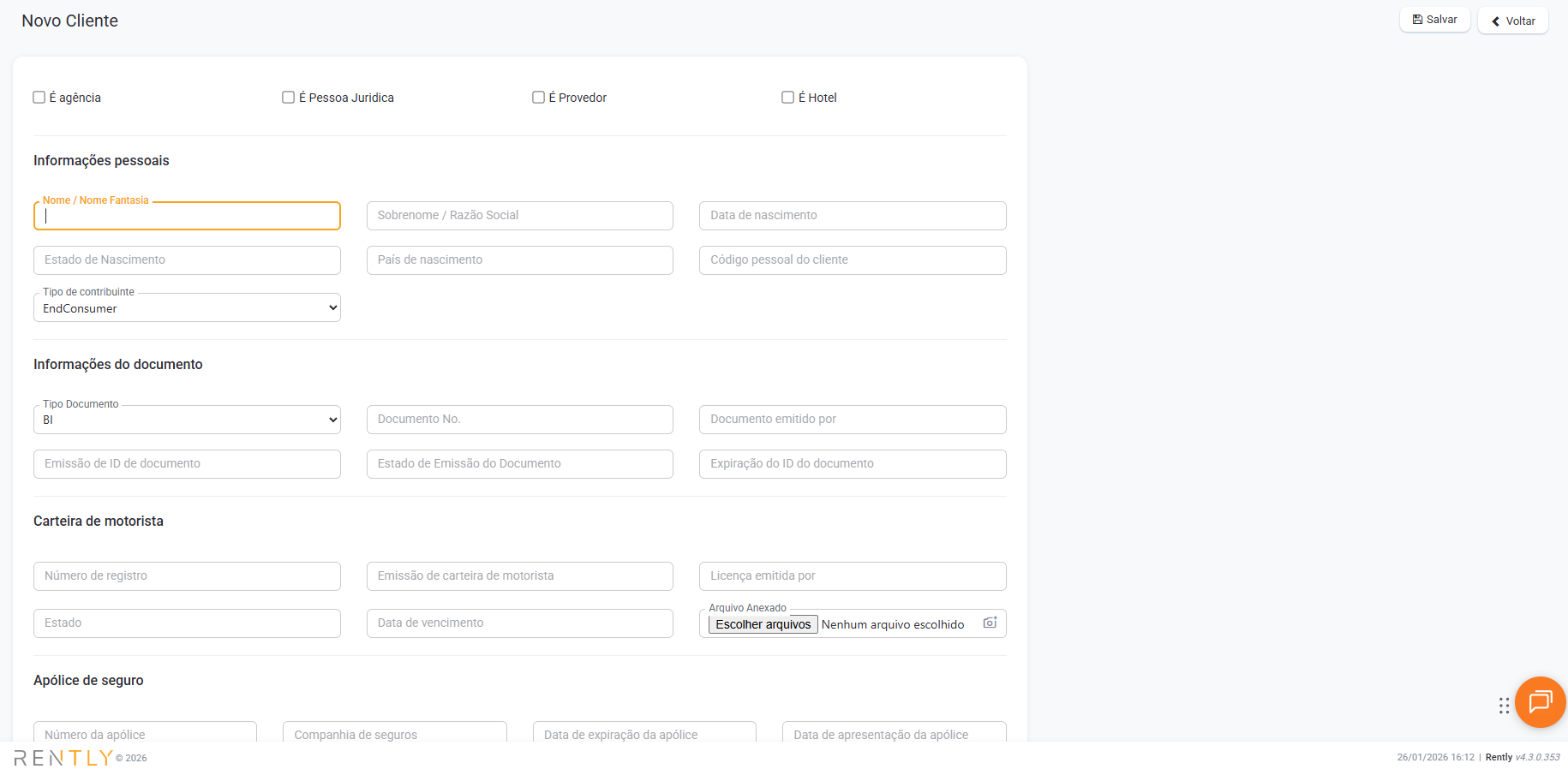Click the camera icon in Arquivo Anexado
Viewport: 1568px width, 775px height.
[990, 623]
